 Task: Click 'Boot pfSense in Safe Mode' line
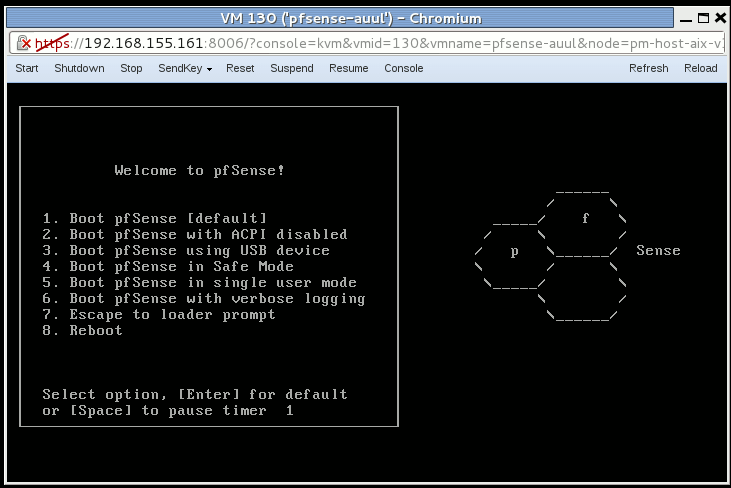pos(168,266)
